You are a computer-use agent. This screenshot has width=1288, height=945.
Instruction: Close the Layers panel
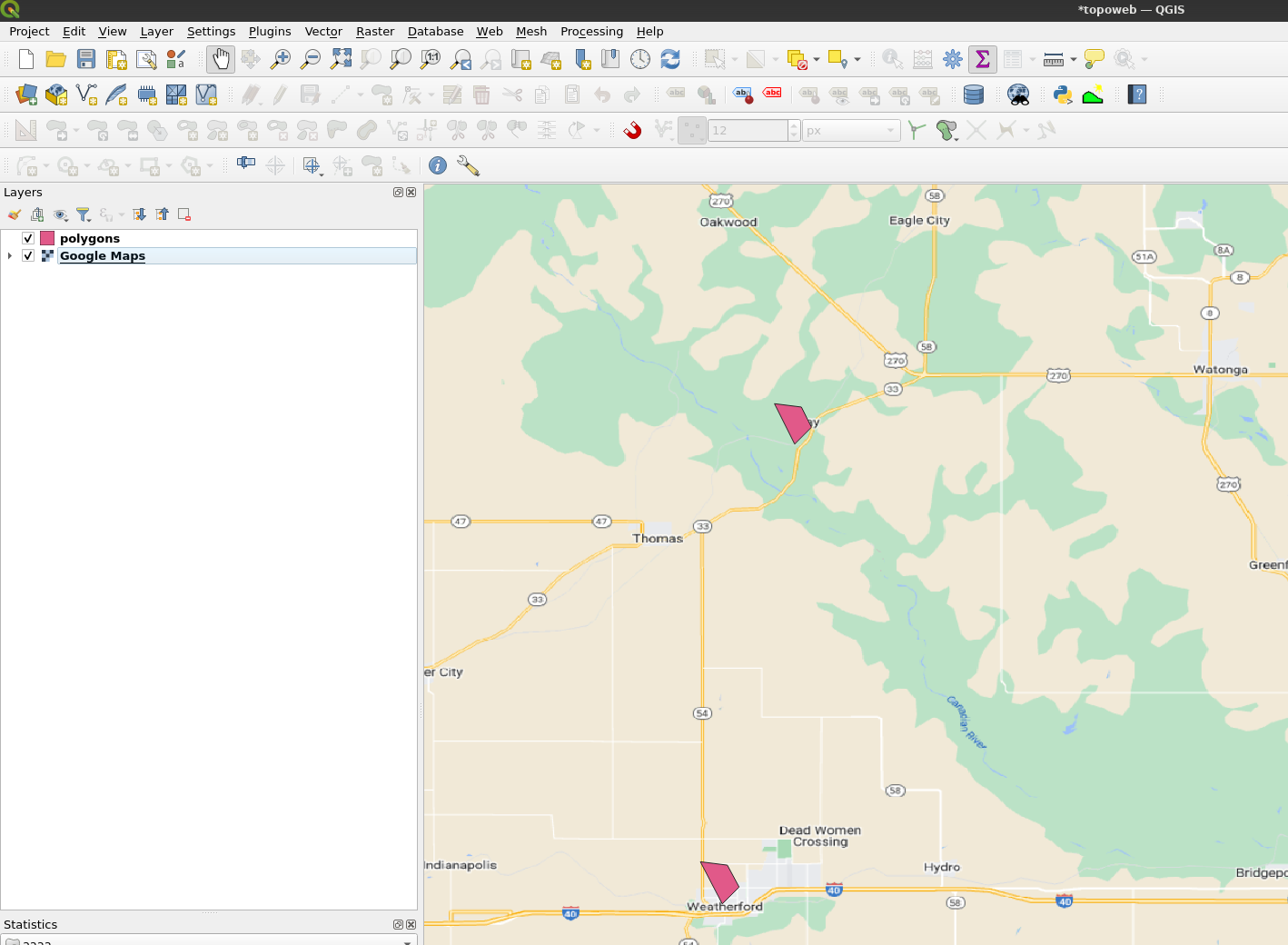pos(411,192)
